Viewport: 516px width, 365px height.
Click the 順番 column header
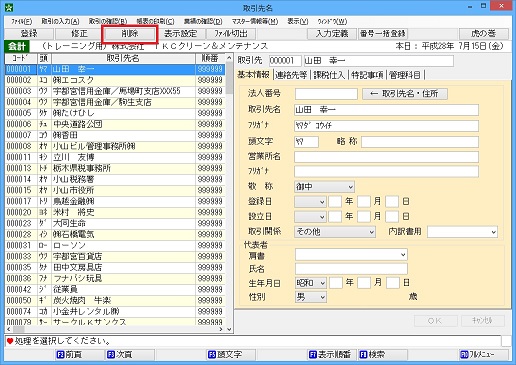tap(210, 58)
